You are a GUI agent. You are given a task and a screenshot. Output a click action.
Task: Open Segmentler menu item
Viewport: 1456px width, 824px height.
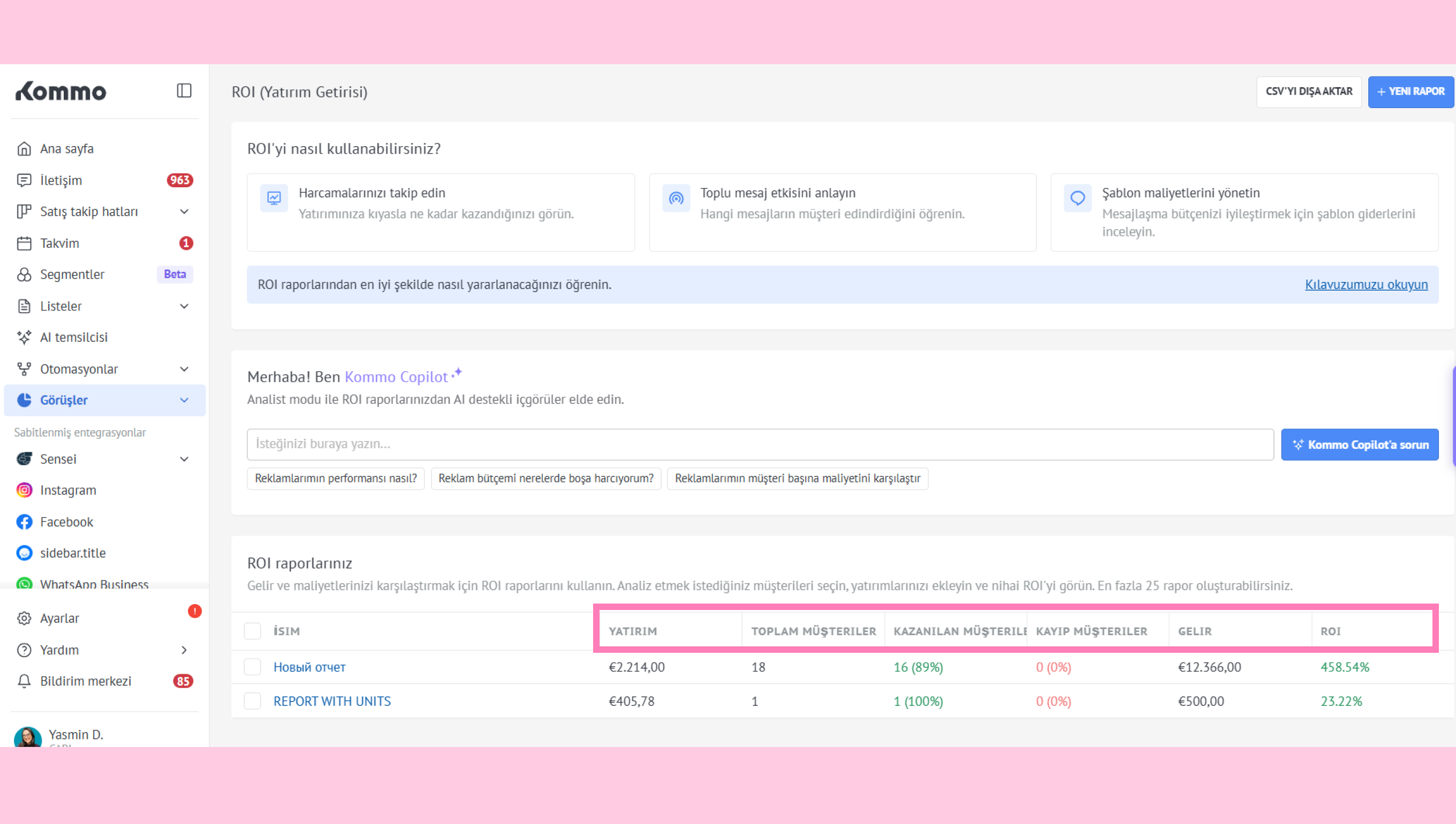coord(105,274)
